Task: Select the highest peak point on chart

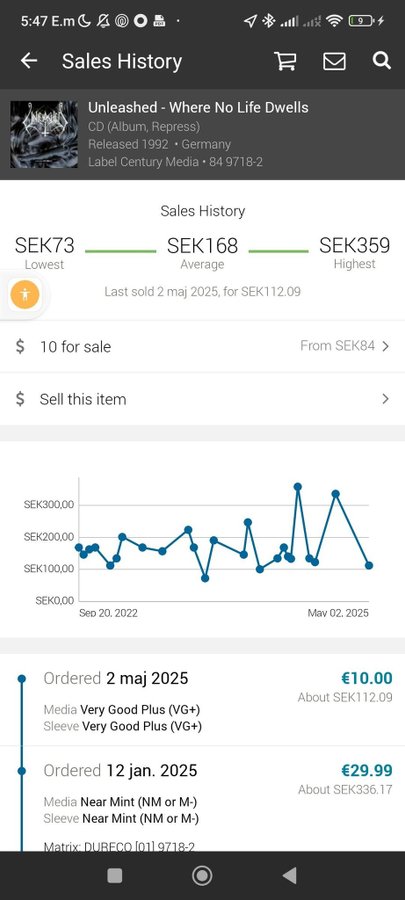Action: coord(297,487)
